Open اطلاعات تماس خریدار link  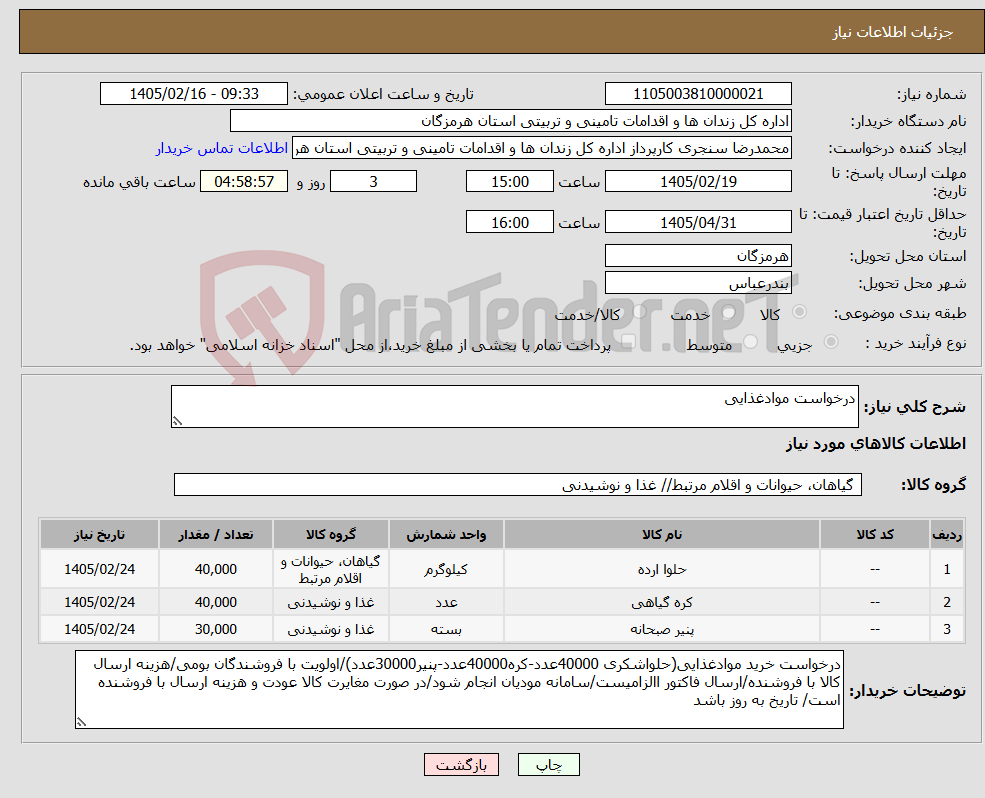click(222, 148)
